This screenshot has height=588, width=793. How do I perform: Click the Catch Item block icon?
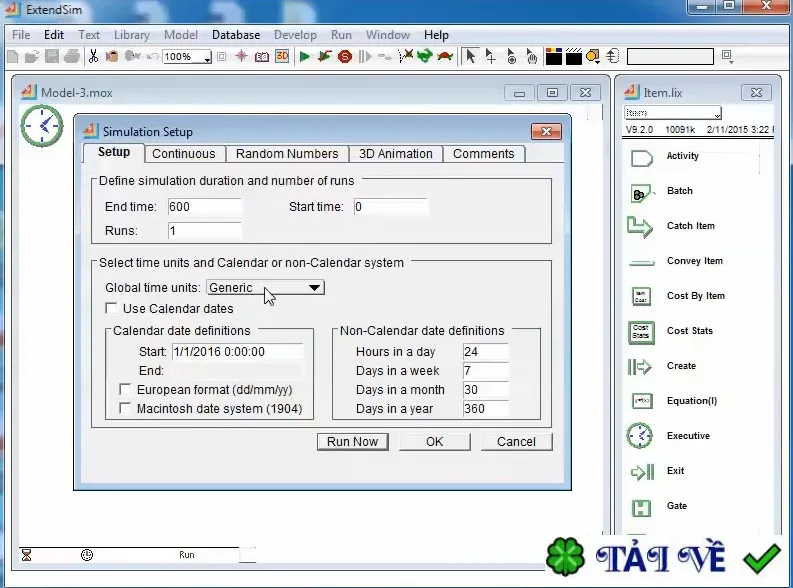[x=640, y=228]
